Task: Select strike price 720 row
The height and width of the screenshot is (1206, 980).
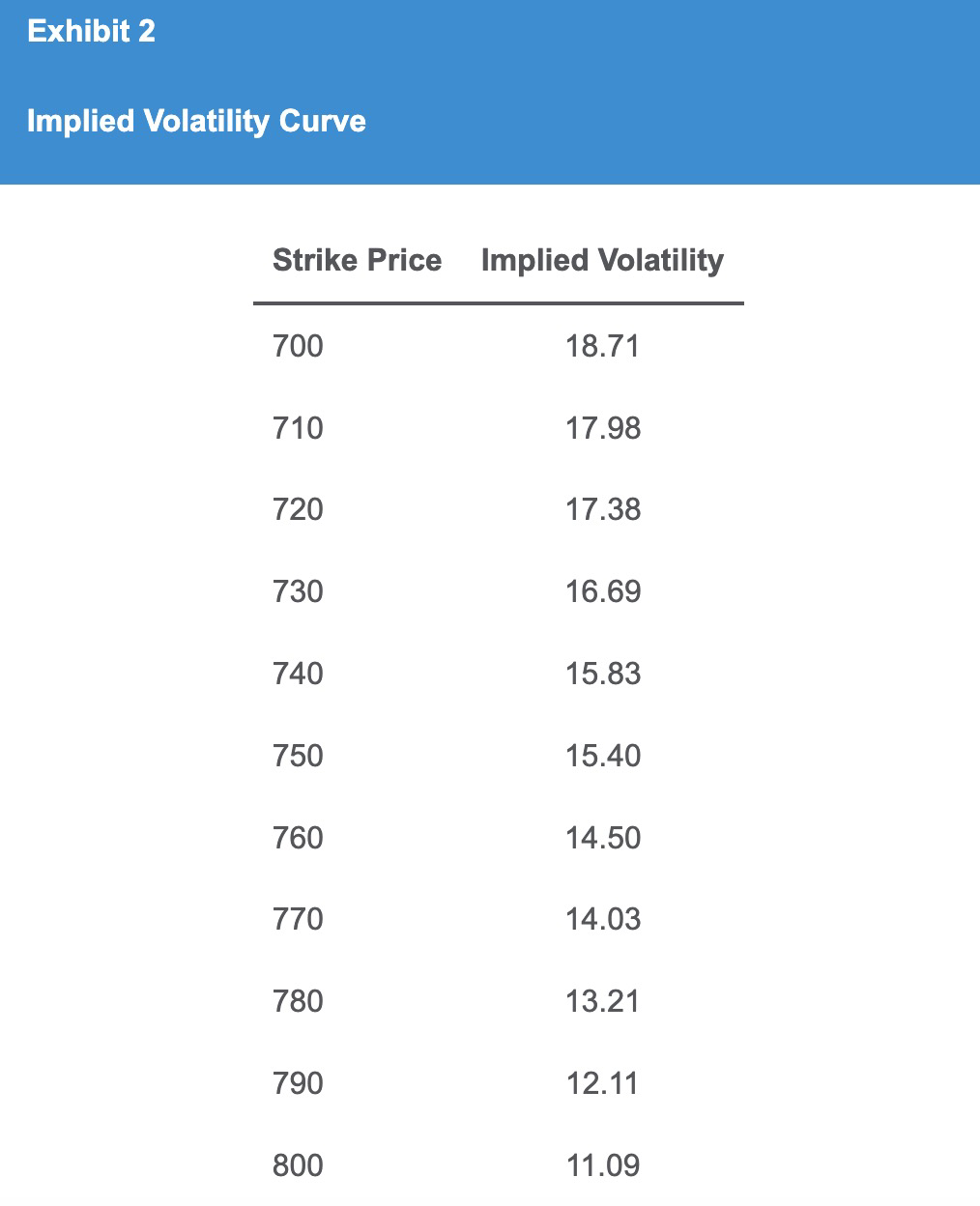Action: [499, 509]
